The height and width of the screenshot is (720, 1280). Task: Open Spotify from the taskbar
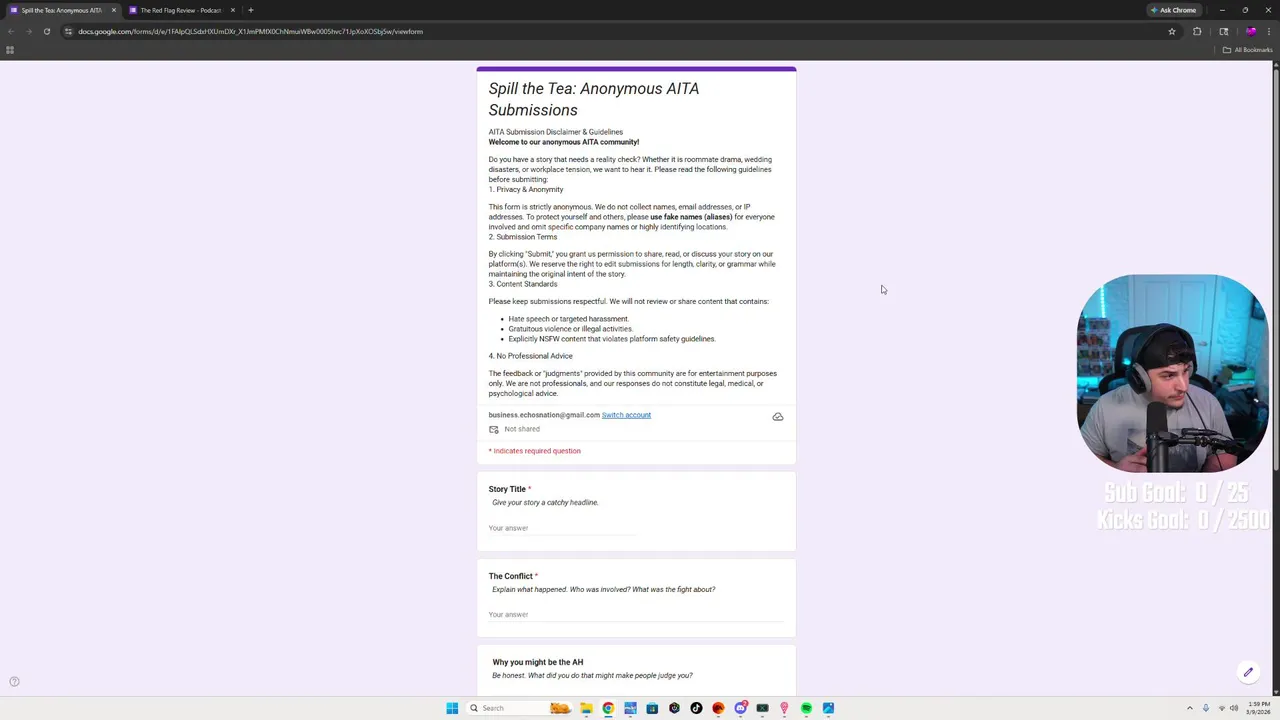click(x=806, y=708)
